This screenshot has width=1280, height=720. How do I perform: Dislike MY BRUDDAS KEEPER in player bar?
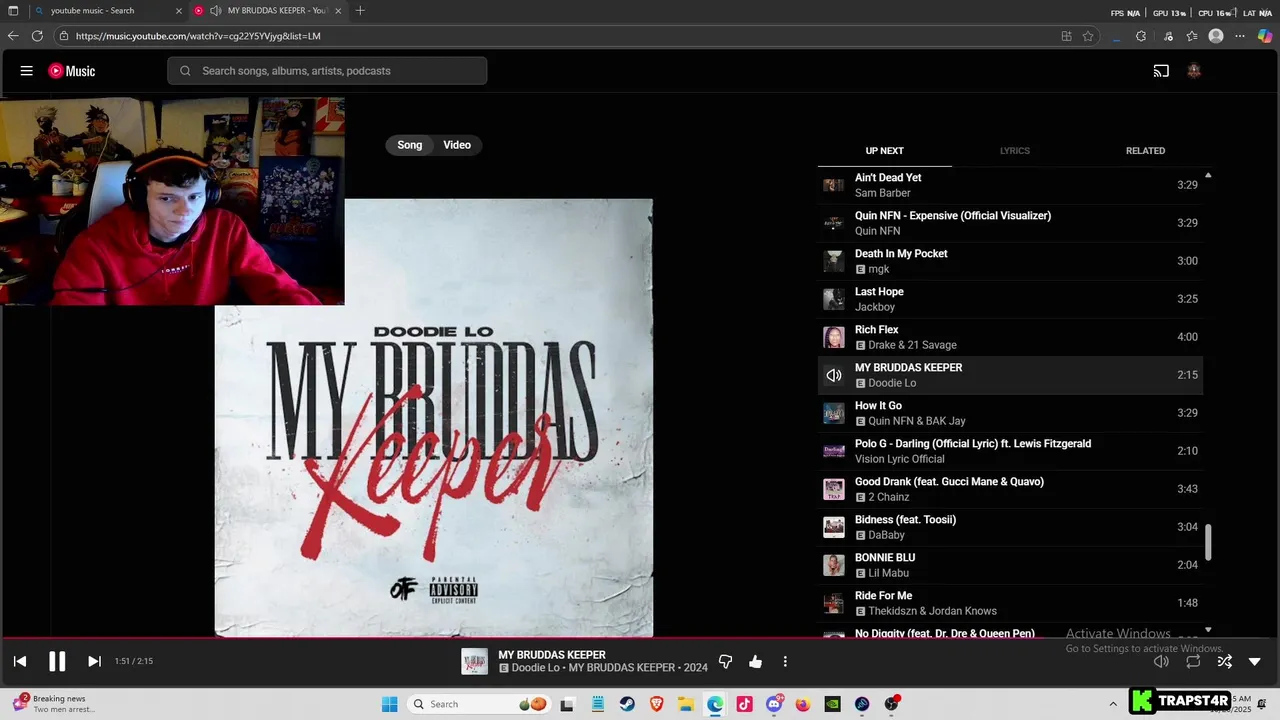click(x=726, y=661)
